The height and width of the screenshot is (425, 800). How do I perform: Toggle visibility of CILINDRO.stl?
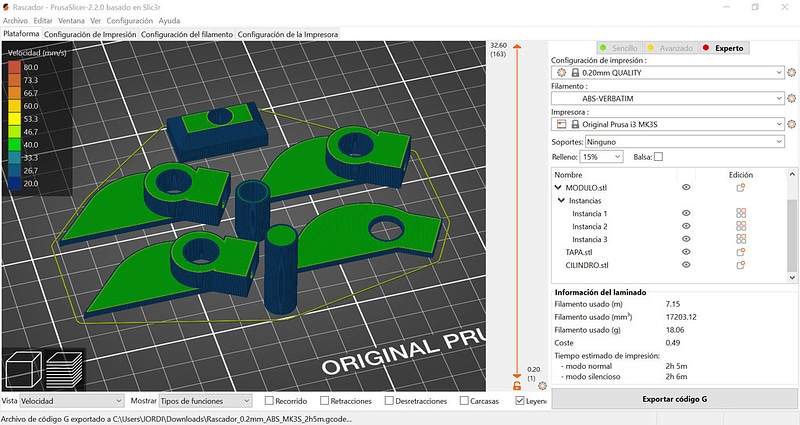tap(686, 265)
